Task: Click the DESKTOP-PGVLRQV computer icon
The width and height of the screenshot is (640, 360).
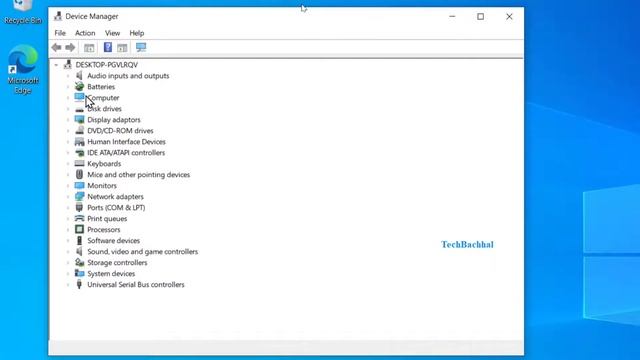Action: tap(67, 64)
